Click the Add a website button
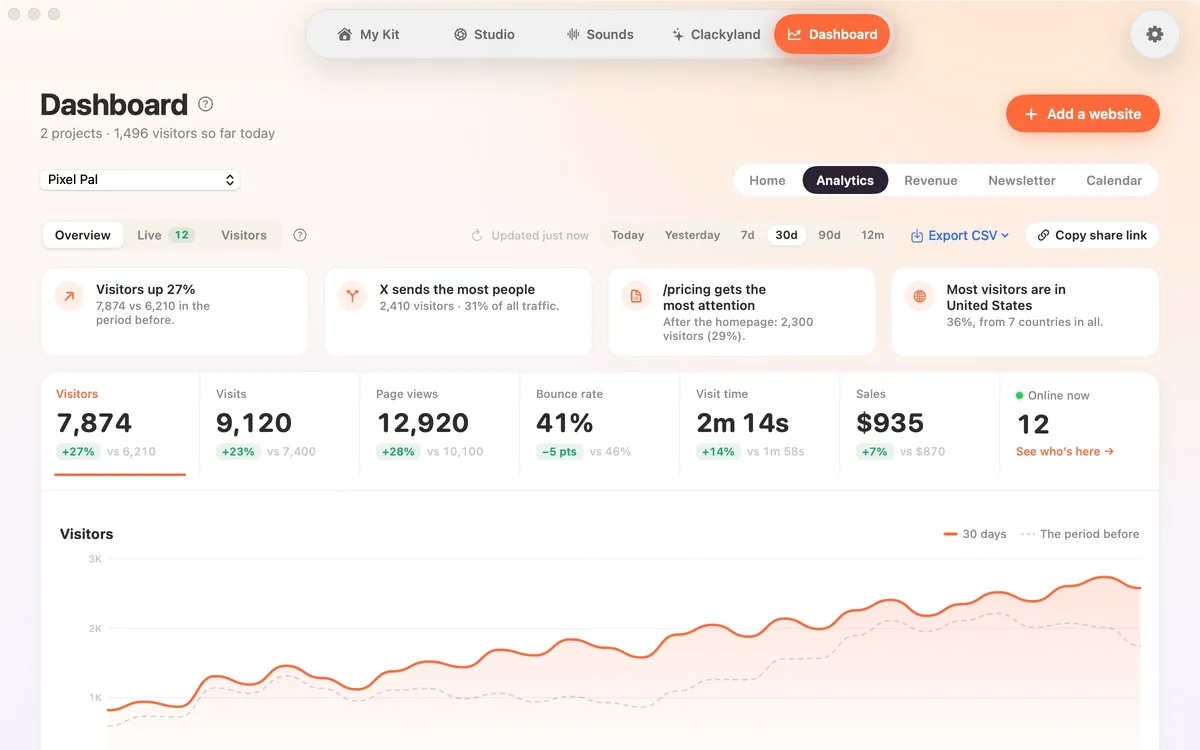 tap(1083, 114)
